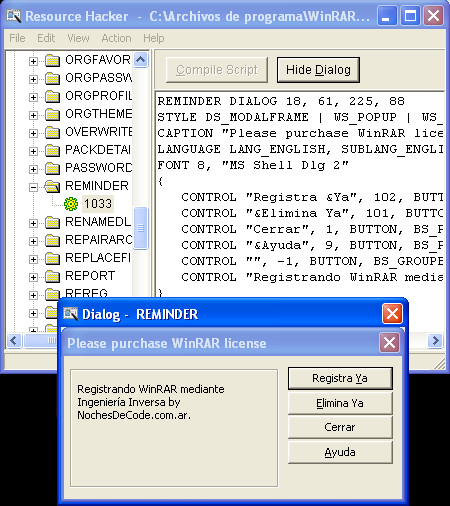Select the ORGPROFIL folder icon
This screenshot has width=450, height=506.
[x=52, y=96]
